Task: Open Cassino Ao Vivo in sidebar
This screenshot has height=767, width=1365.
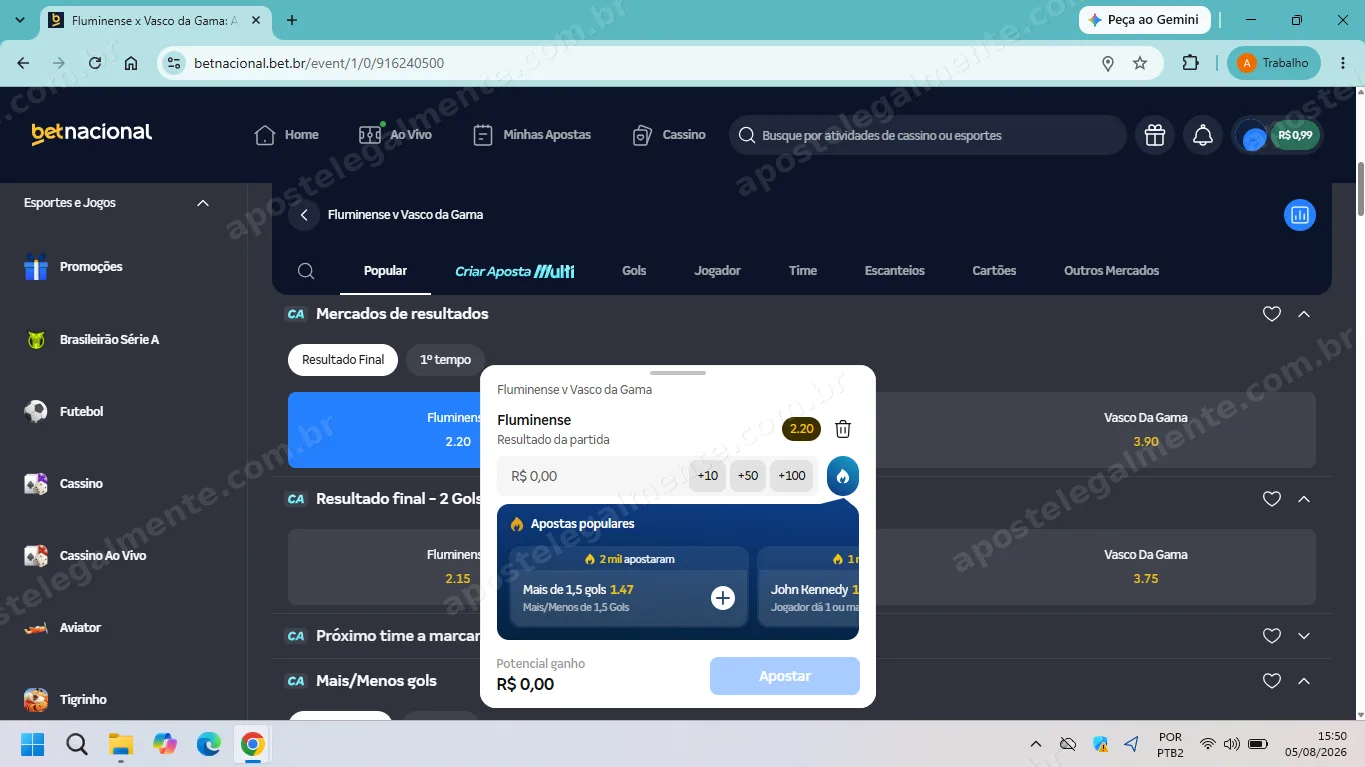Action: (x=85, y=556)
